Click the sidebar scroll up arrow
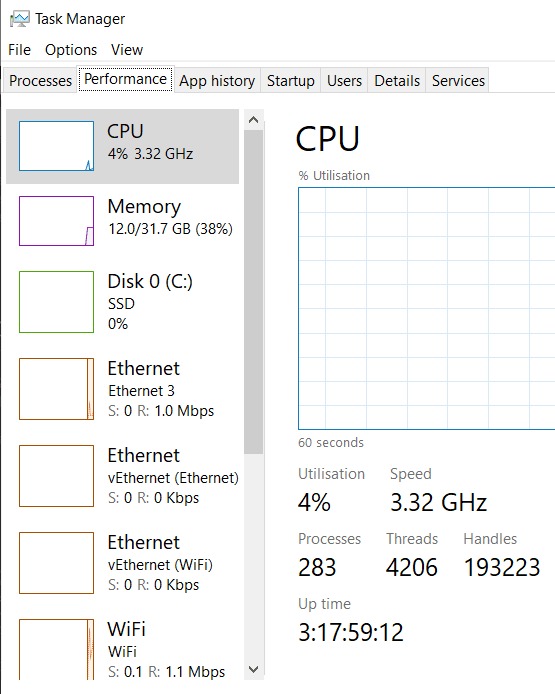Viewport: 555px width, 694px height. [254, 120]
